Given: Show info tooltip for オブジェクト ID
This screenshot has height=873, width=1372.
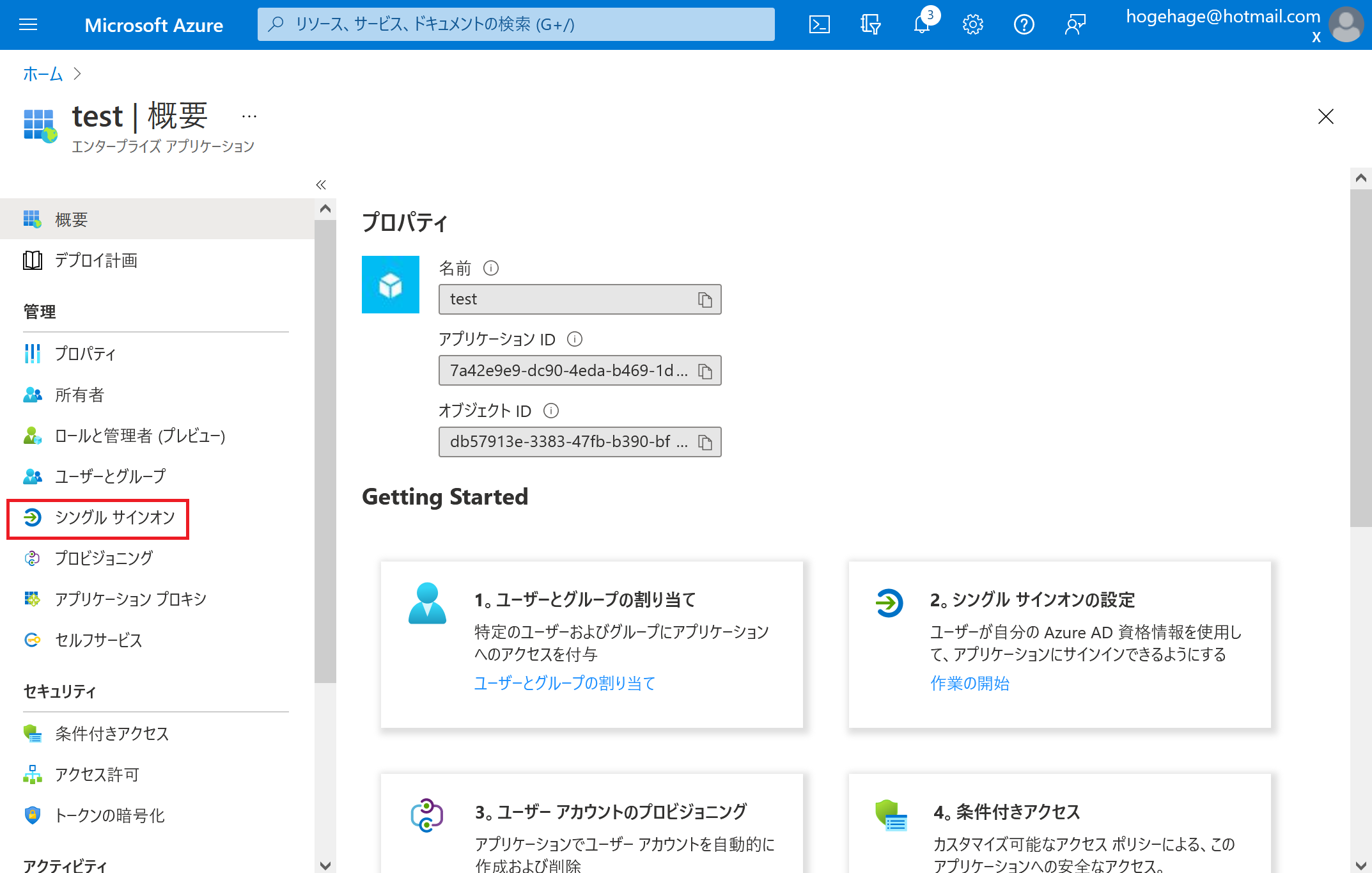Looking at the screenshot, I should (551, 411).
